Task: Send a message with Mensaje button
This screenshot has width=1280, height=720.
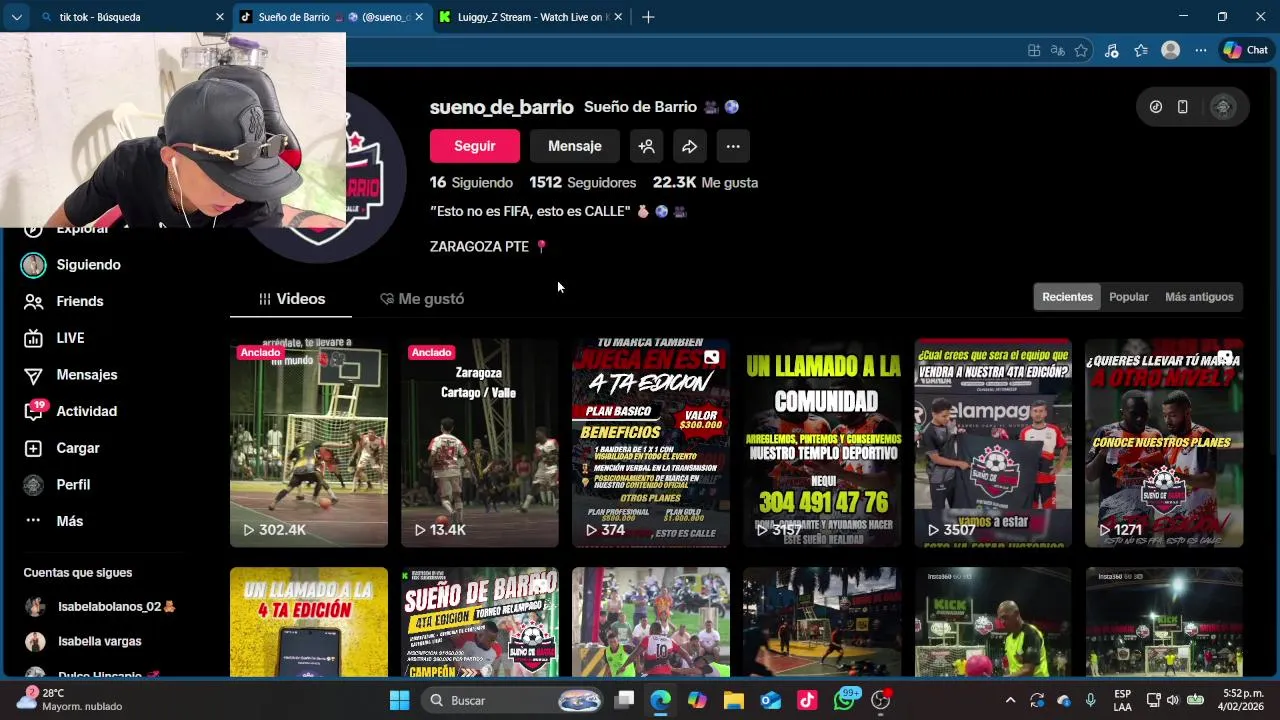Action: [575, 146]
